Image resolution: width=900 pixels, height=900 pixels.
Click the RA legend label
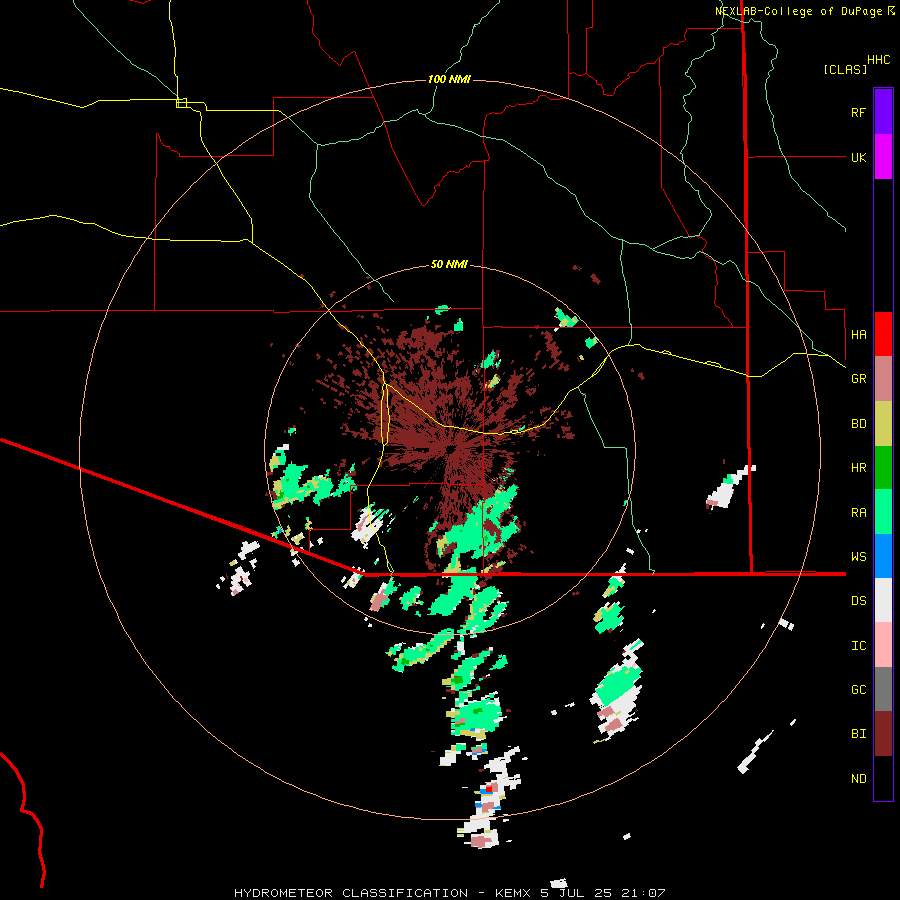pos(858,513)
